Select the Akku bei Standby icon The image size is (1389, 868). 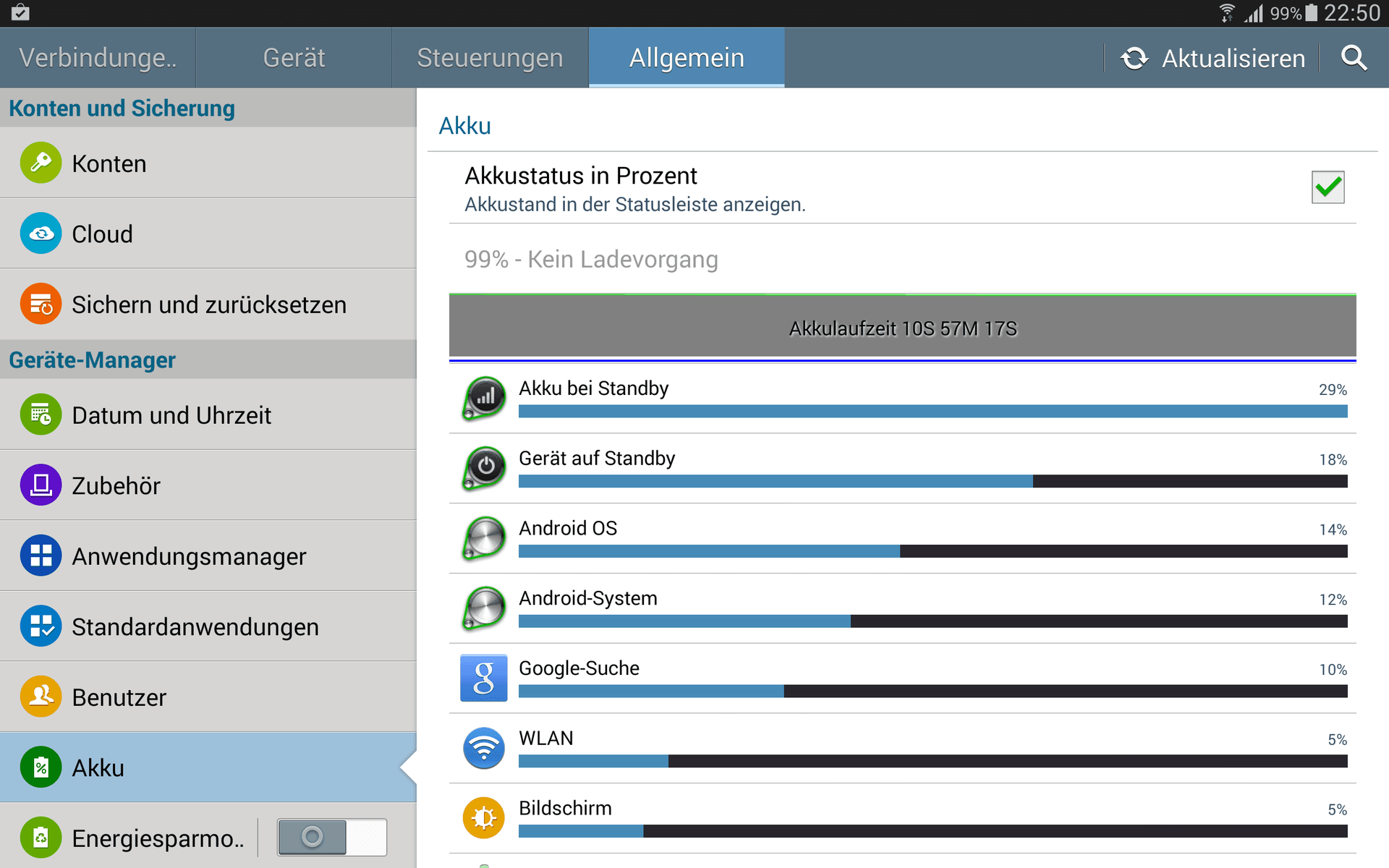[x=483, y=398]
